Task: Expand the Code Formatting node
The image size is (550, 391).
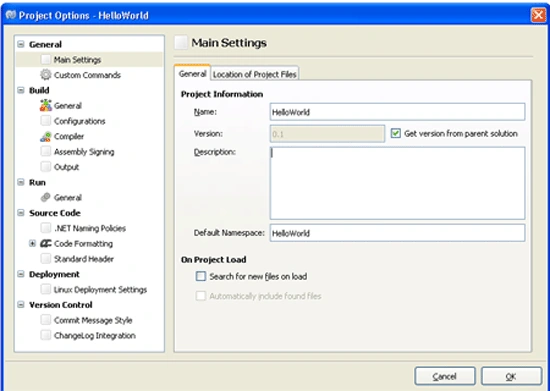Action: coord(33,243)
